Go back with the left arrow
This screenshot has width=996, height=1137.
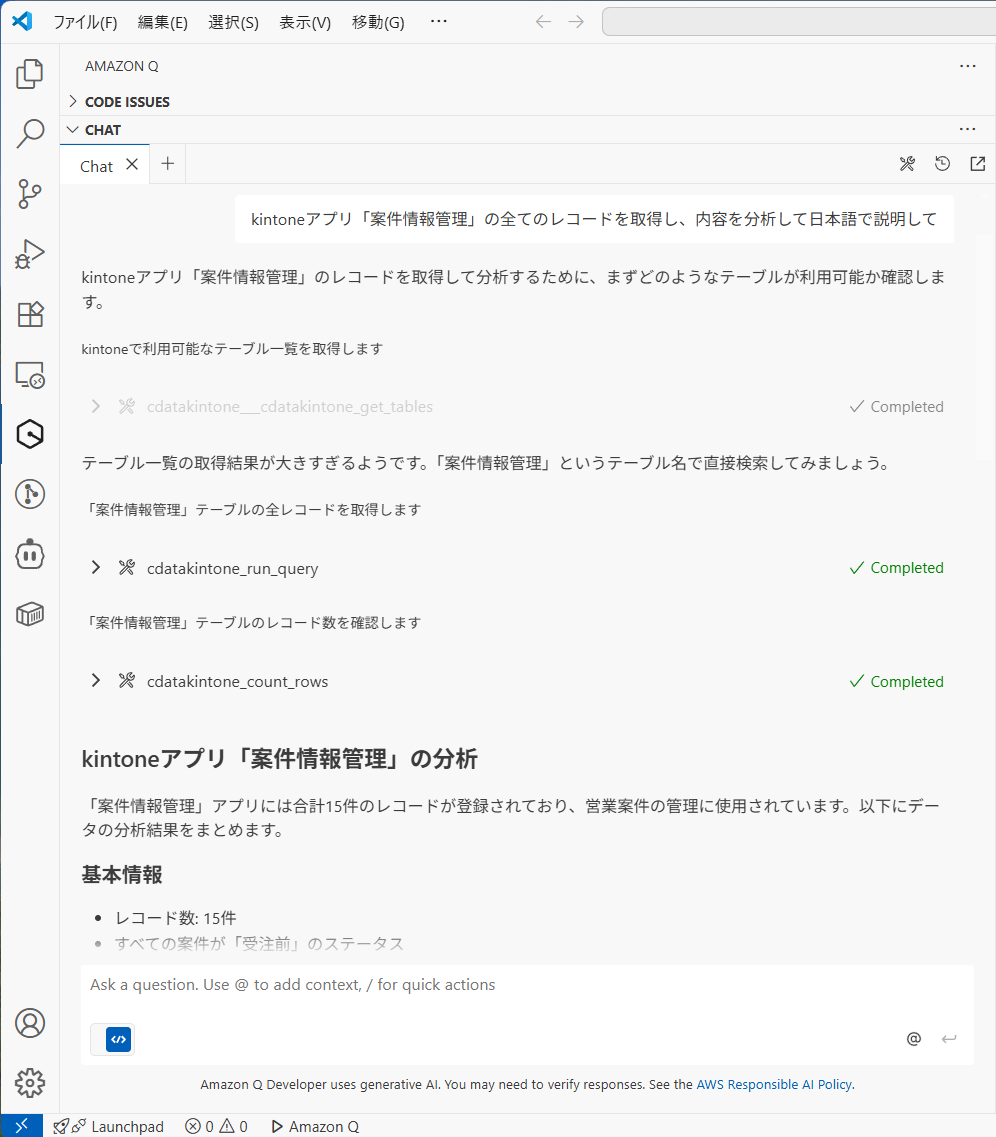543,22
